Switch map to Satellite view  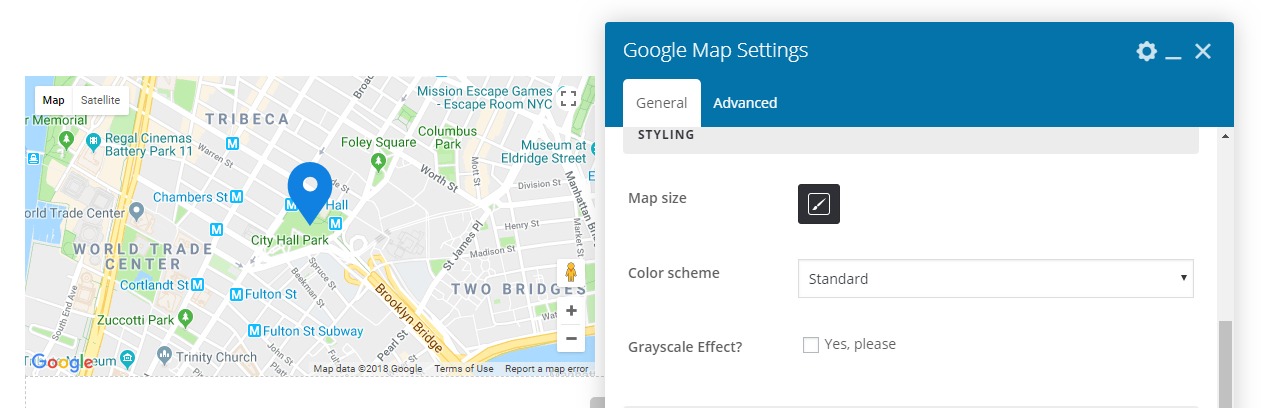[100, 100]
